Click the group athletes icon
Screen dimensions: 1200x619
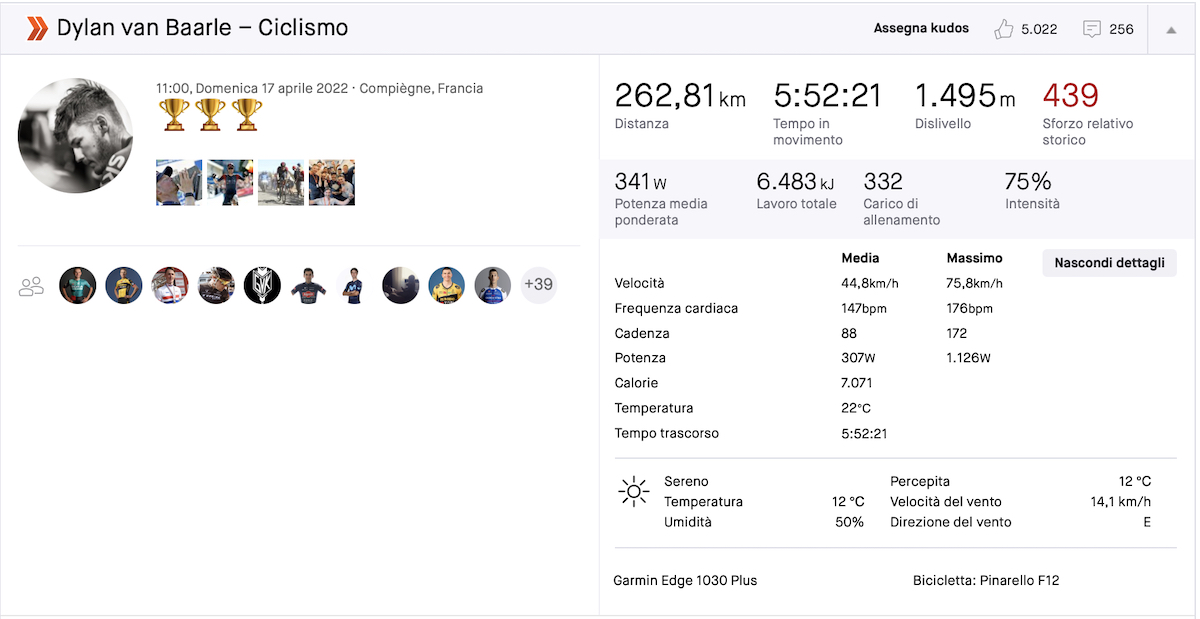coord(32,287)
